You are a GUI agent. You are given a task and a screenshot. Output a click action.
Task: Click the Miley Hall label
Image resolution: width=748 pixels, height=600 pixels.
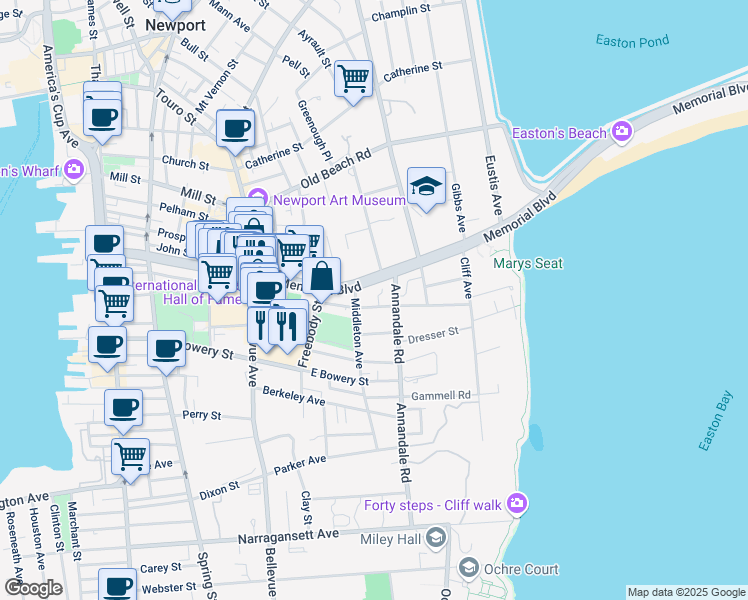tap(391, 539)
